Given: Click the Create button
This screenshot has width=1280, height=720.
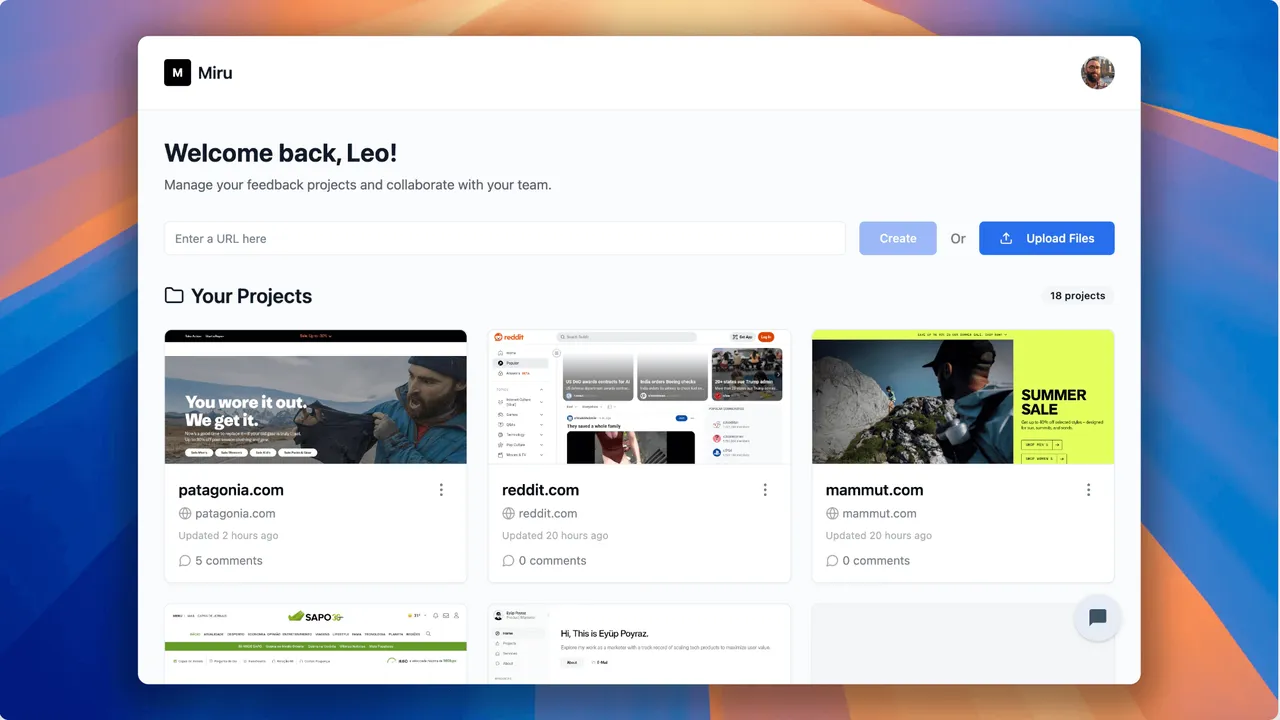Looking at the screenshot, I should pyautogui.click(x=898, y=238).
